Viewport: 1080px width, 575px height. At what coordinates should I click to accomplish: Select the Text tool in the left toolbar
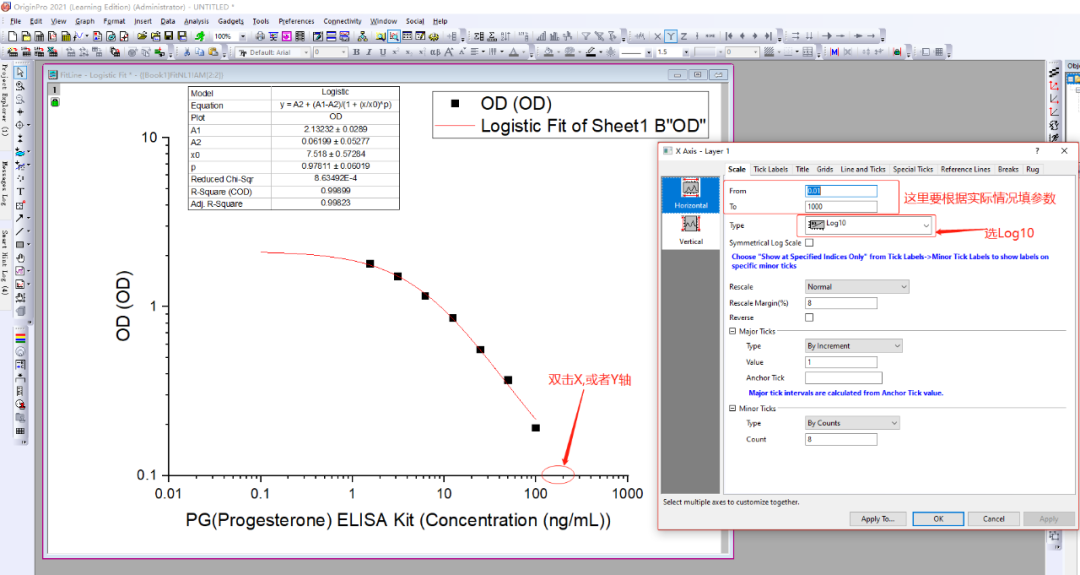point(20,191)
